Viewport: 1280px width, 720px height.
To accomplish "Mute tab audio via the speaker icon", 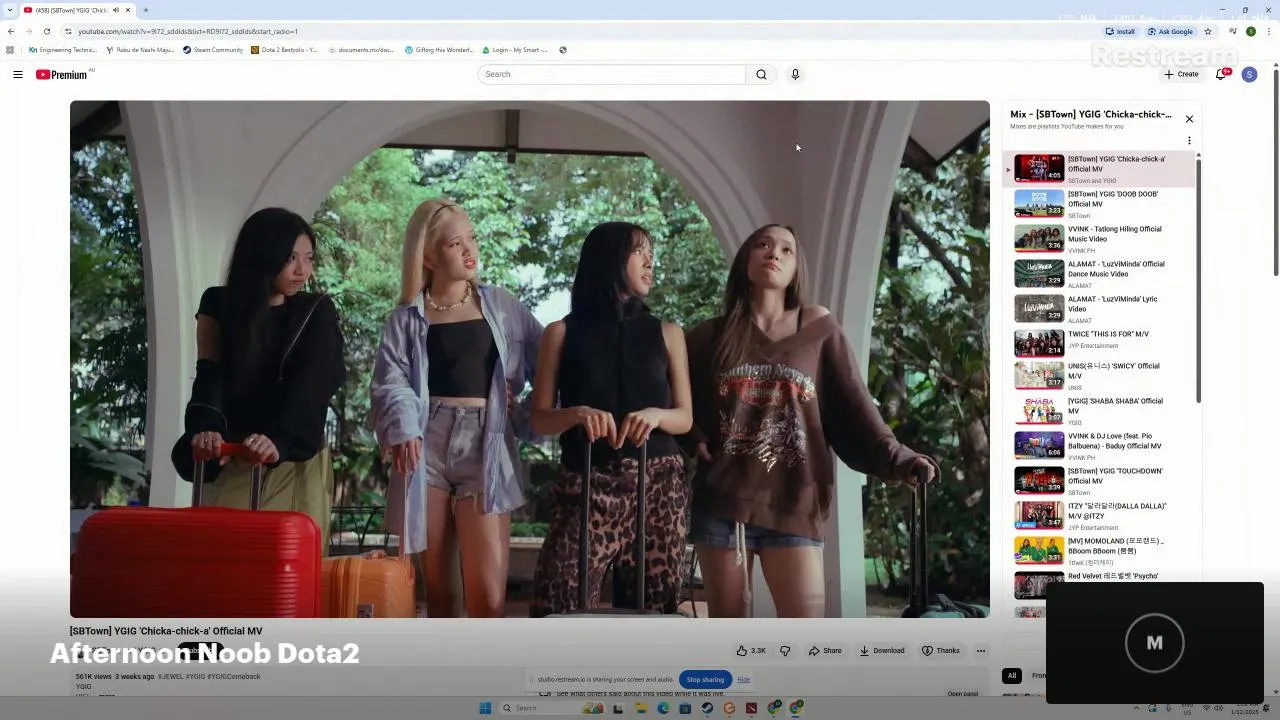I will [116, 10].
